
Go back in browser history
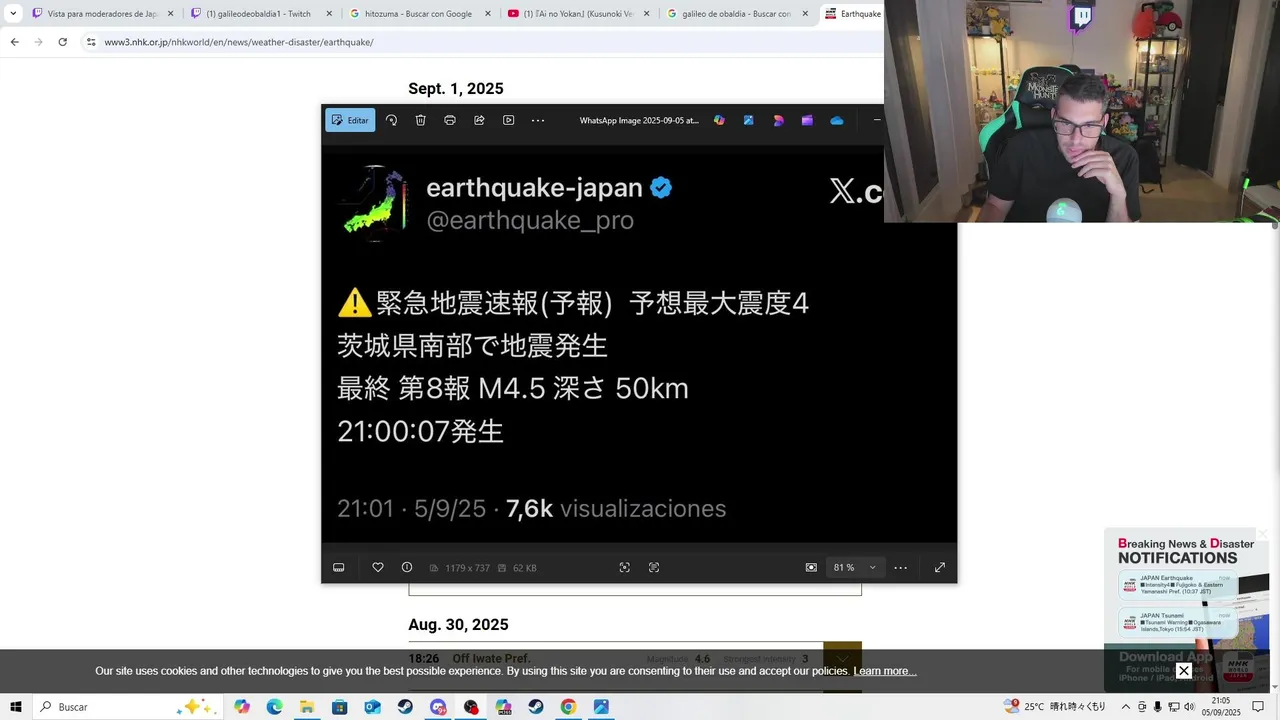pyautogui.click(x=14, y=42)
